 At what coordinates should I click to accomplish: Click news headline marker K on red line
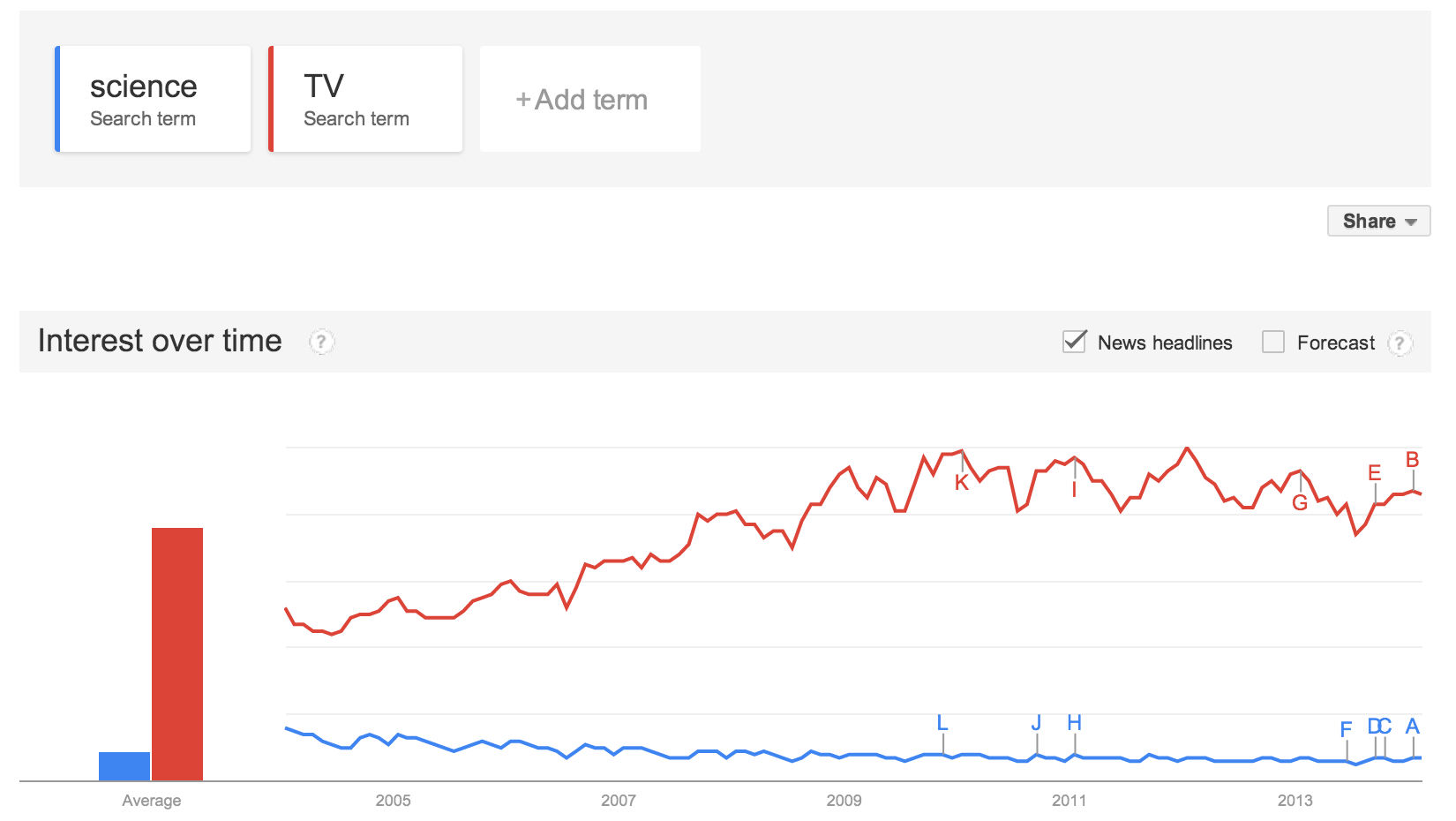(962, 482)
